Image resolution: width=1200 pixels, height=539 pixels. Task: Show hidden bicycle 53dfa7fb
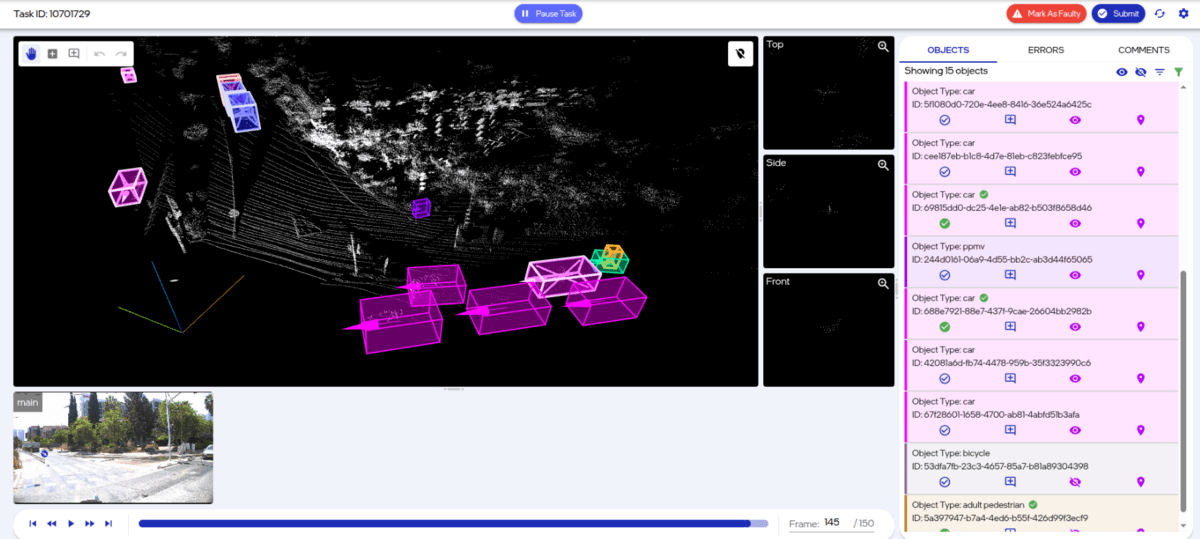(1075, 482)
